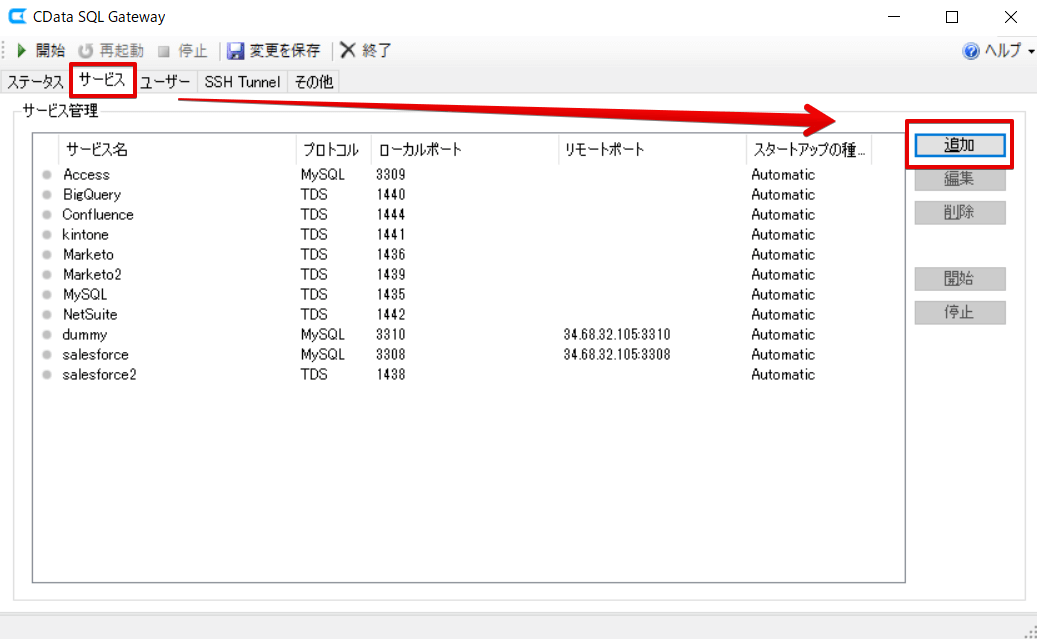Expand the Help menu dropdown arrow
1037x639 pixels.
[x=1031, y=52]
